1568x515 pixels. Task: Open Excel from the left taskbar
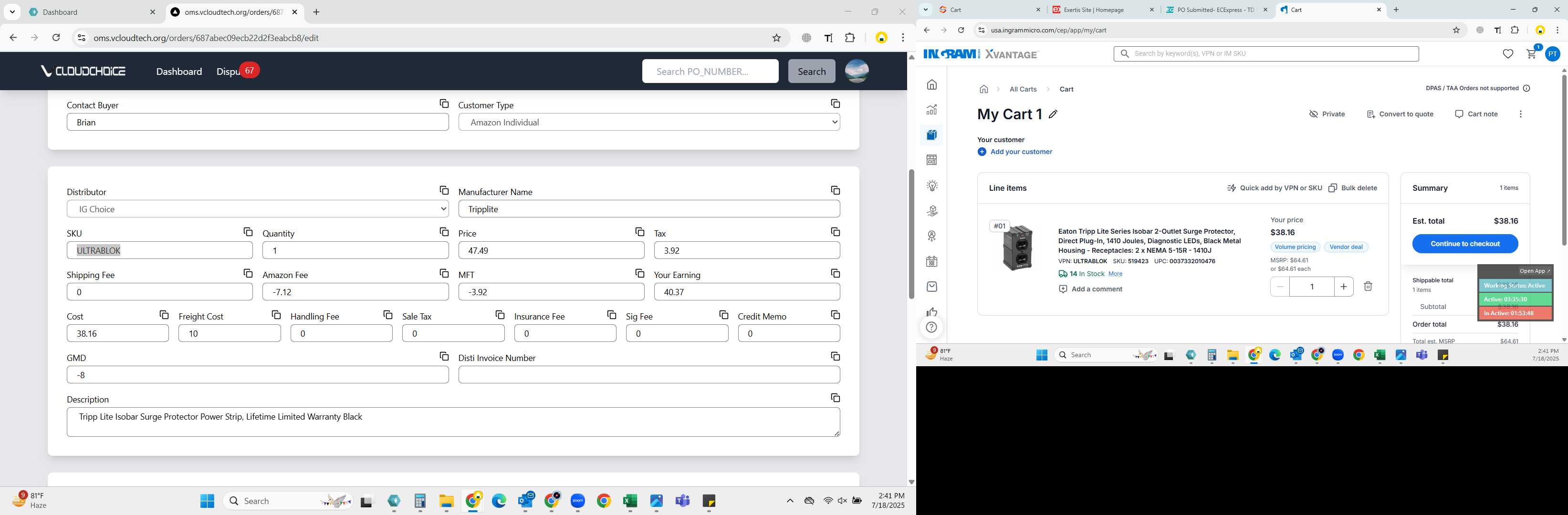click(630, 501)
